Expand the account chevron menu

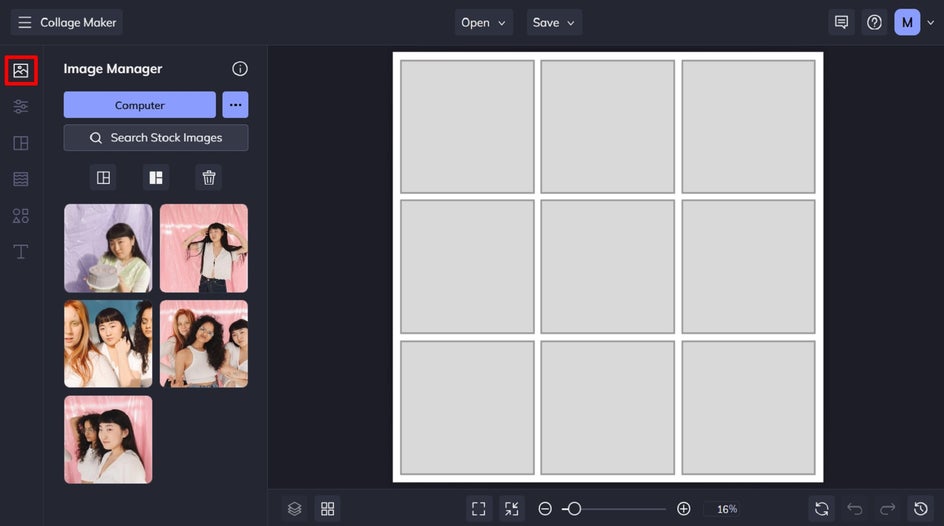pos(930,23)
